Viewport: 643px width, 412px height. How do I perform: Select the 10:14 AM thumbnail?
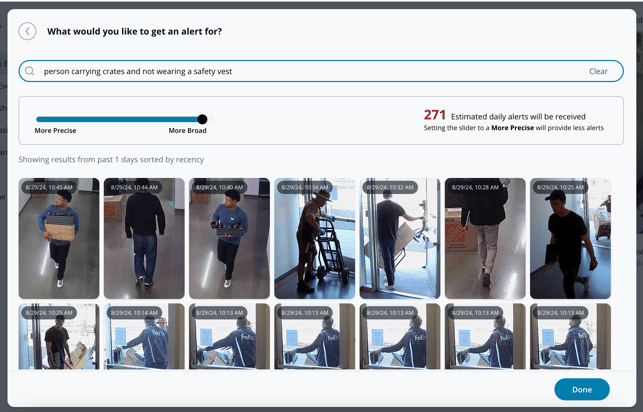[144, 337]
